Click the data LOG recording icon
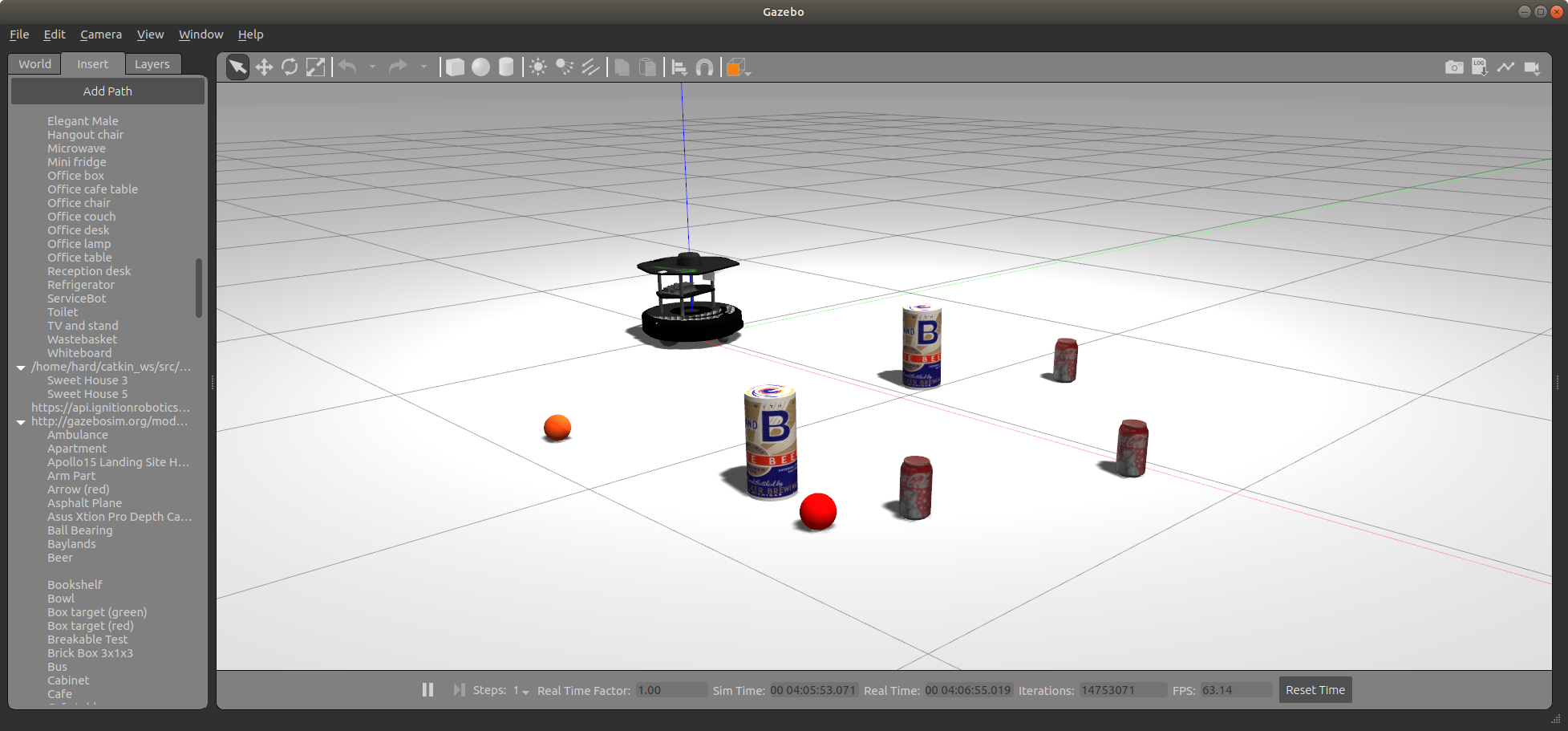Viewport: 1568px width, 731px height. tap(1480, 67)
